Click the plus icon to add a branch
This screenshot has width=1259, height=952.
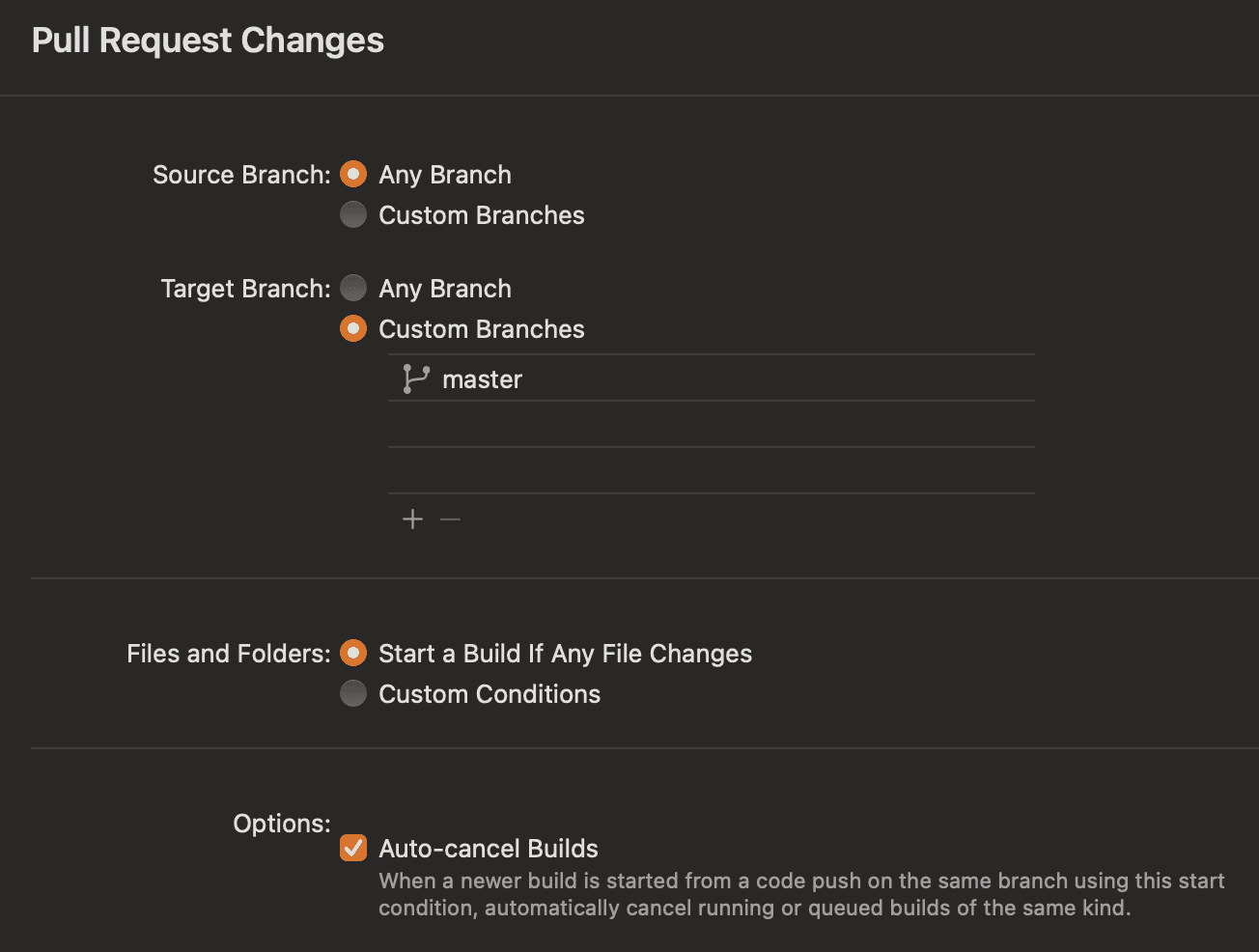tap(412, 519)
